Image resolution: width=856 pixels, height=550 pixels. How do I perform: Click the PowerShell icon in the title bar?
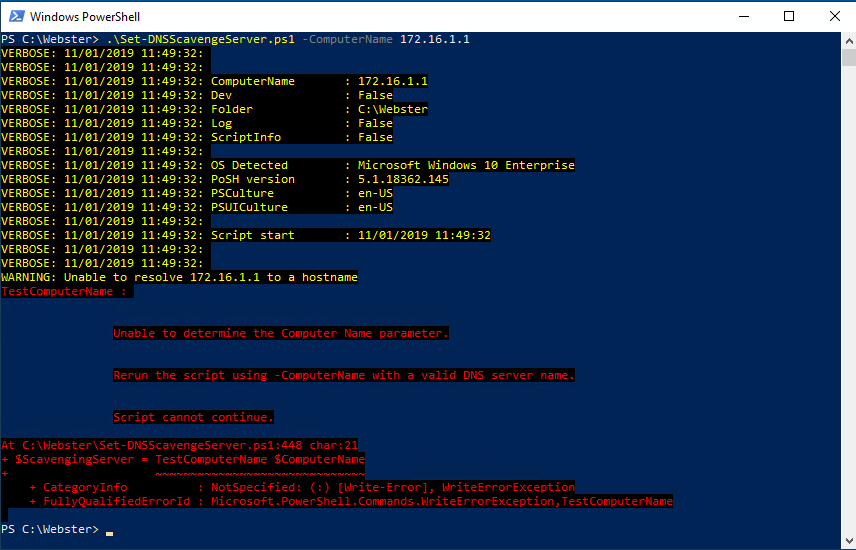(x=15, y=16)
